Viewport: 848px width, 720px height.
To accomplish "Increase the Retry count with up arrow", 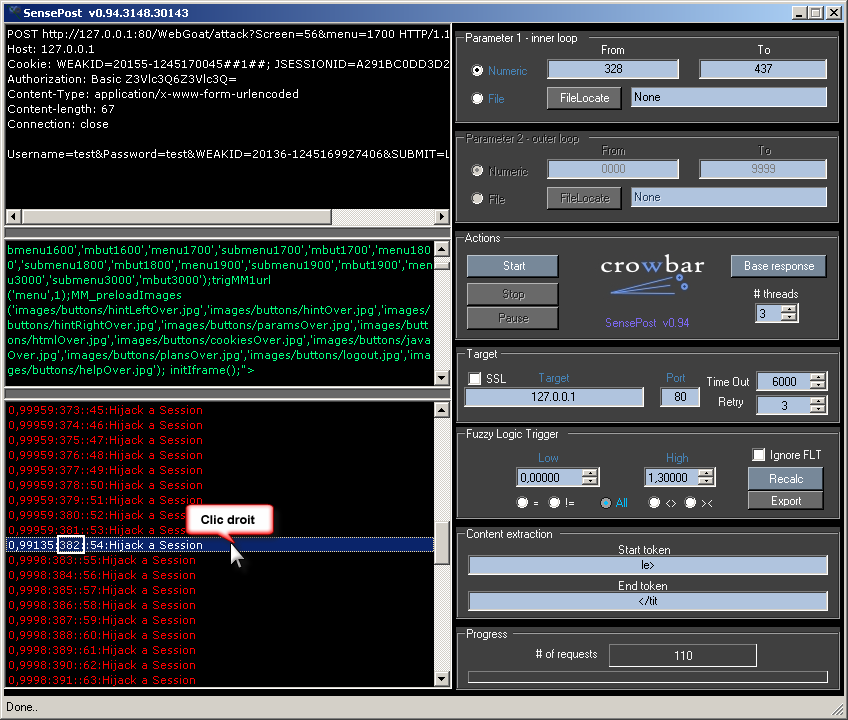I will [818, 400].
